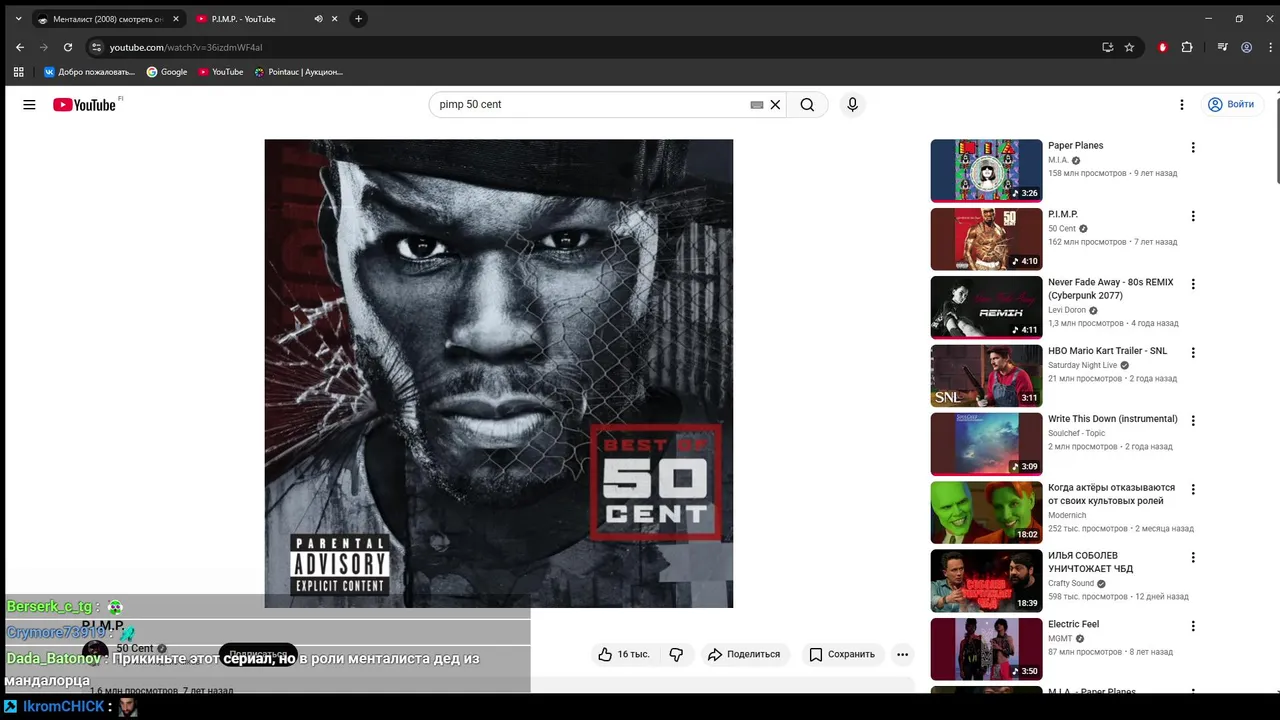The height and width of the screenshot is (720, 1280).
Task: Open options menu for P.I.M.P. suggested video
Action: (x=1192, y=216)
